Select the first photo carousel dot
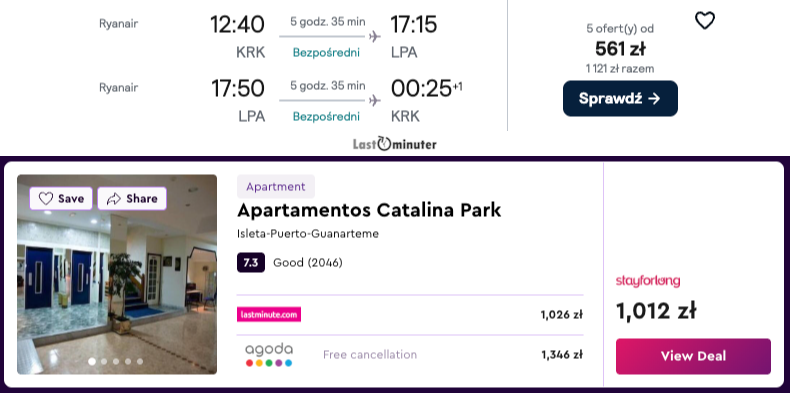The height and width of the screenshot is (393, 790). pyautogui.click(x=92, y=361)
